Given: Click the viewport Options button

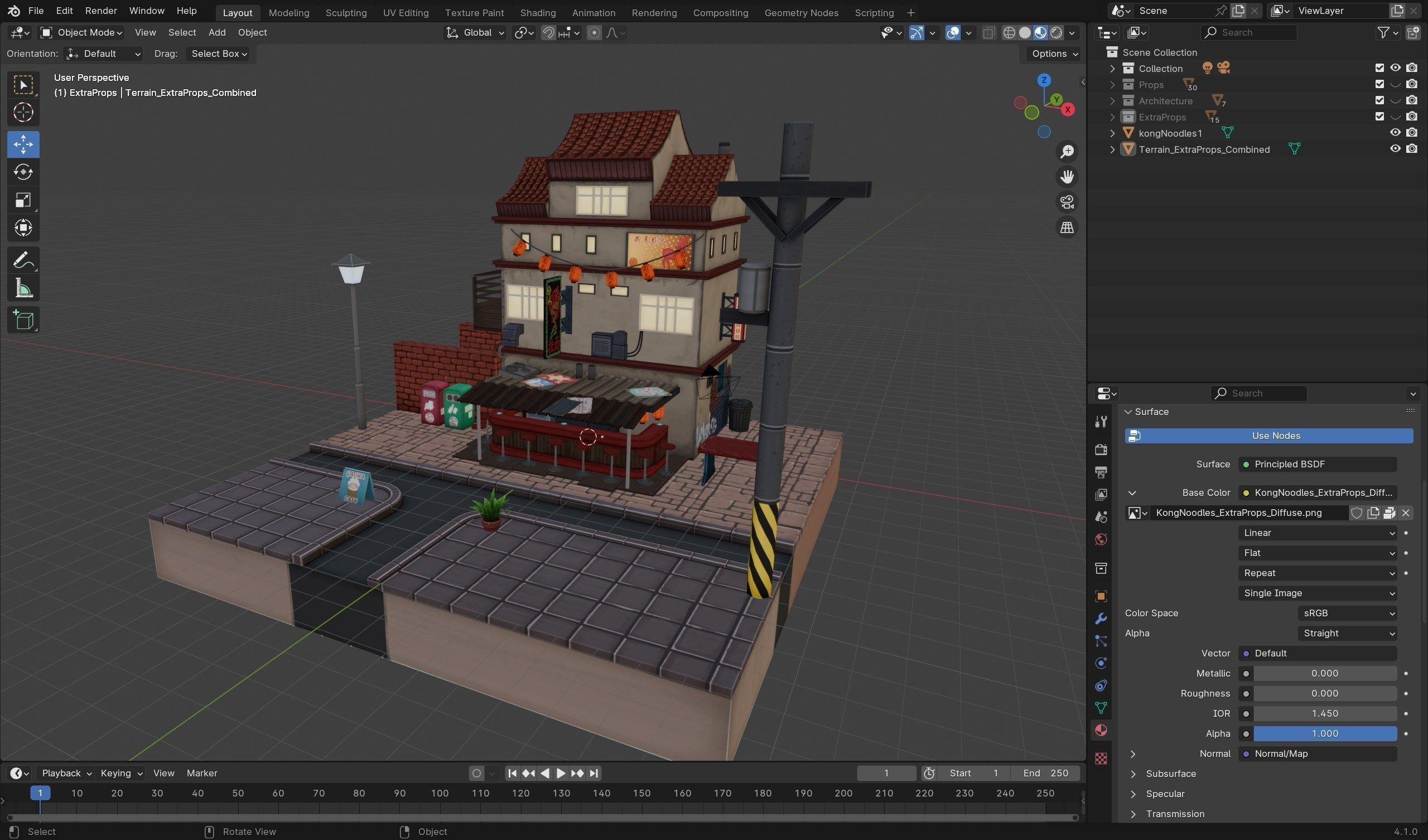Looking at the screenshot, I should 1054,54.
